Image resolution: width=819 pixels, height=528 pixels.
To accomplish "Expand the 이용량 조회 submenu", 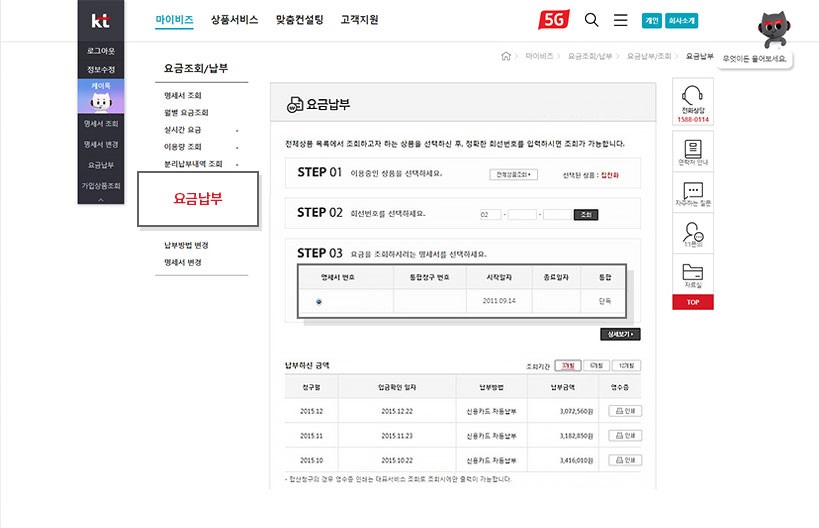I will [237, 148].
